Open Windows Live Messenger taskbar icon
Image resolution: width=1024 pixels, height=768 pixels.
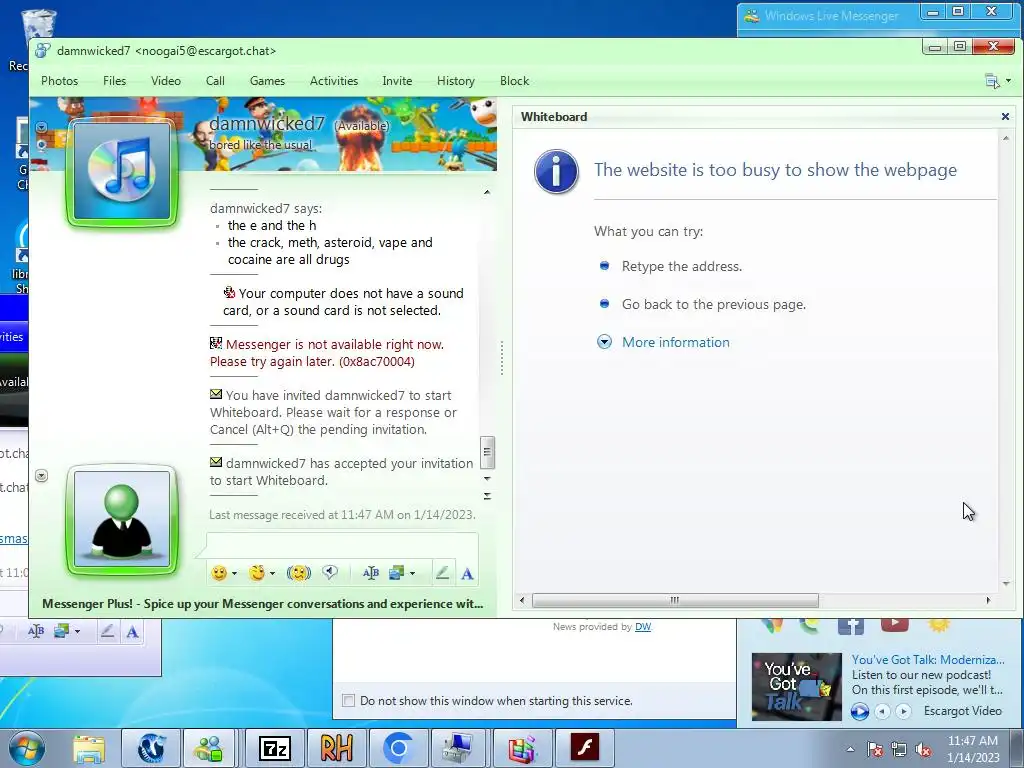coord(209,748)
